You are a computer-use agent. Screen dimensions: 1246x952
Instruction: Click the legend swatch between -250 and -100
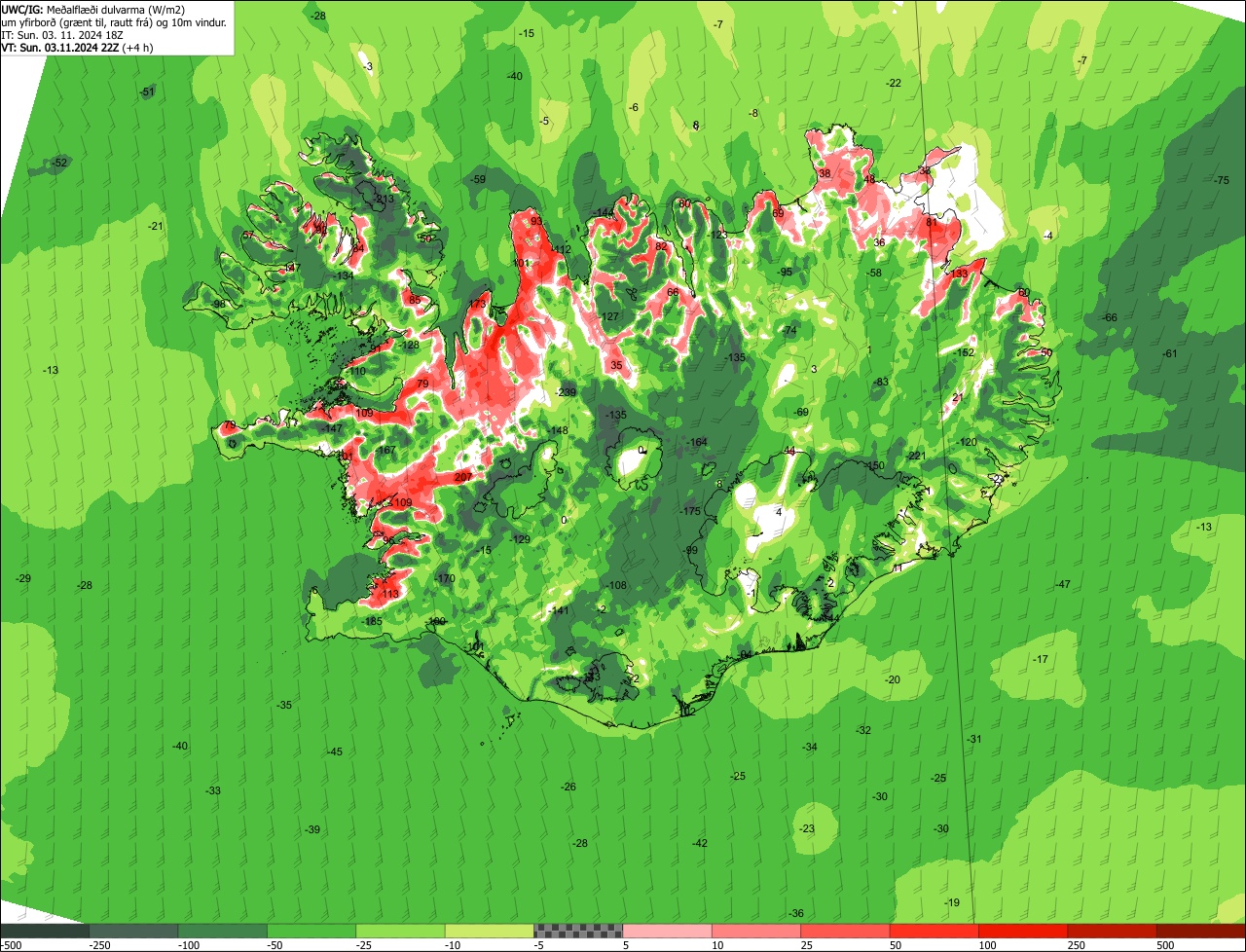134,931
